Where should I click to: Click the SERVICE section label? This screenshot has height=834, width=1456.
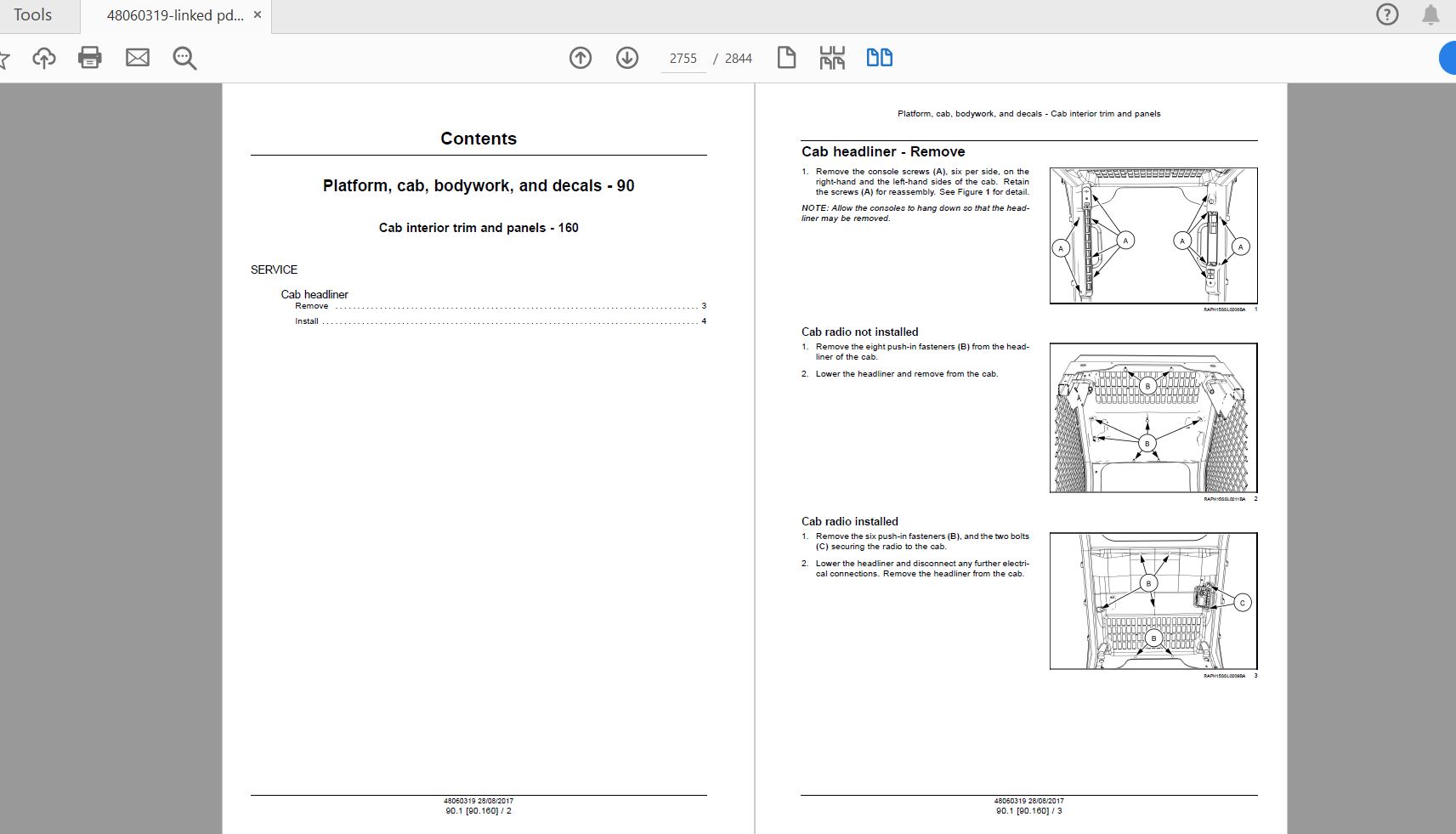point(274,269)
